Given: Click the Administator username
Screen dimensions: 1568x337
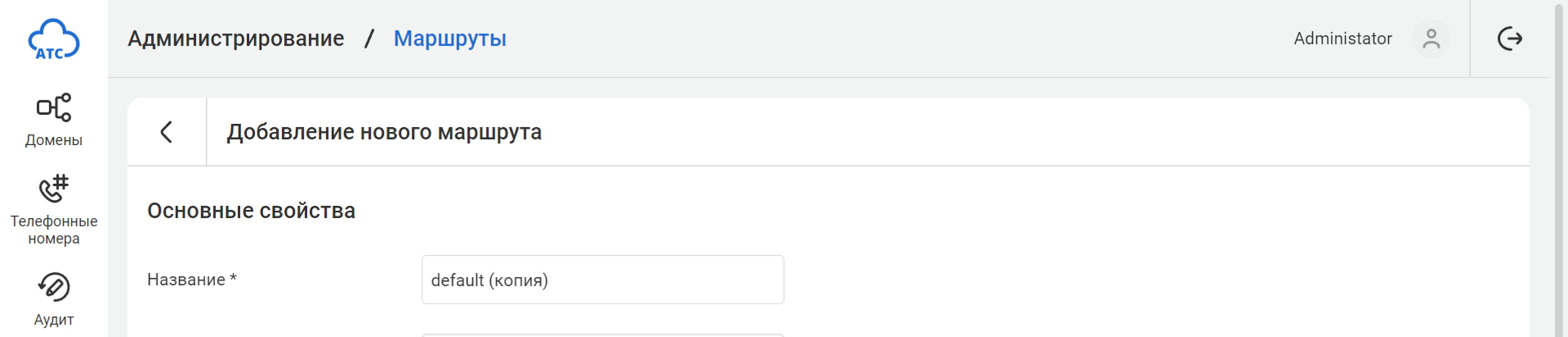Looking at the screenshot, I should click(1342, 39).
